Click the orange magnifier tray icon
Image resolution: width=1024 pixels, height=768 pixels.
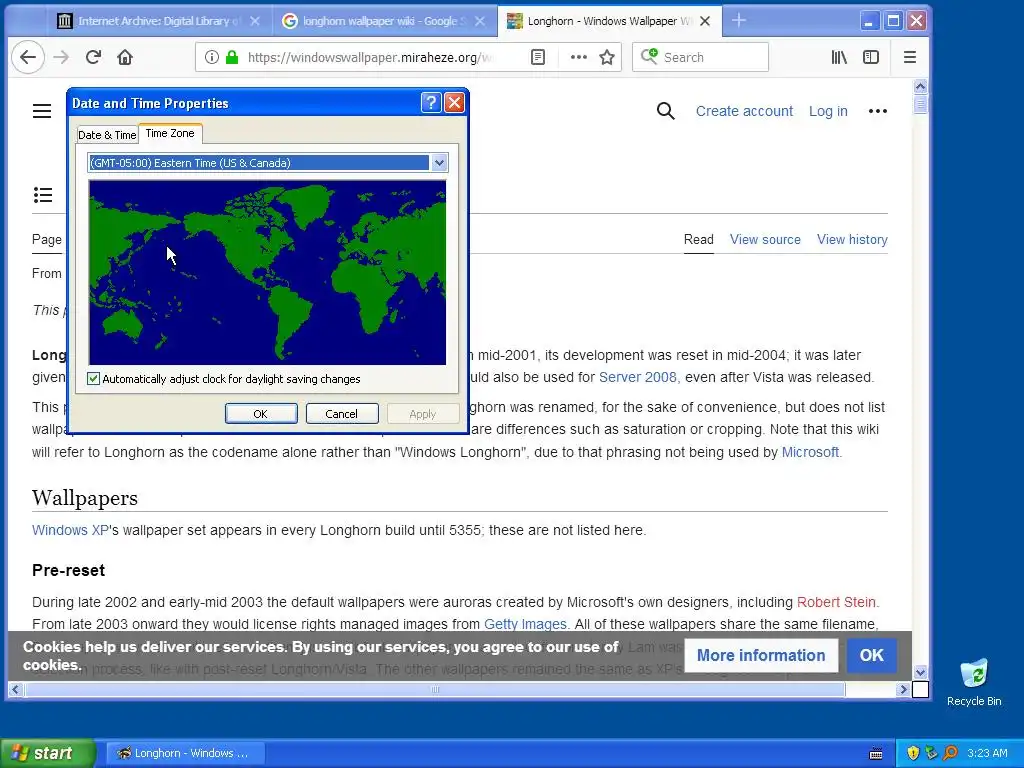[x=951, y=753]
